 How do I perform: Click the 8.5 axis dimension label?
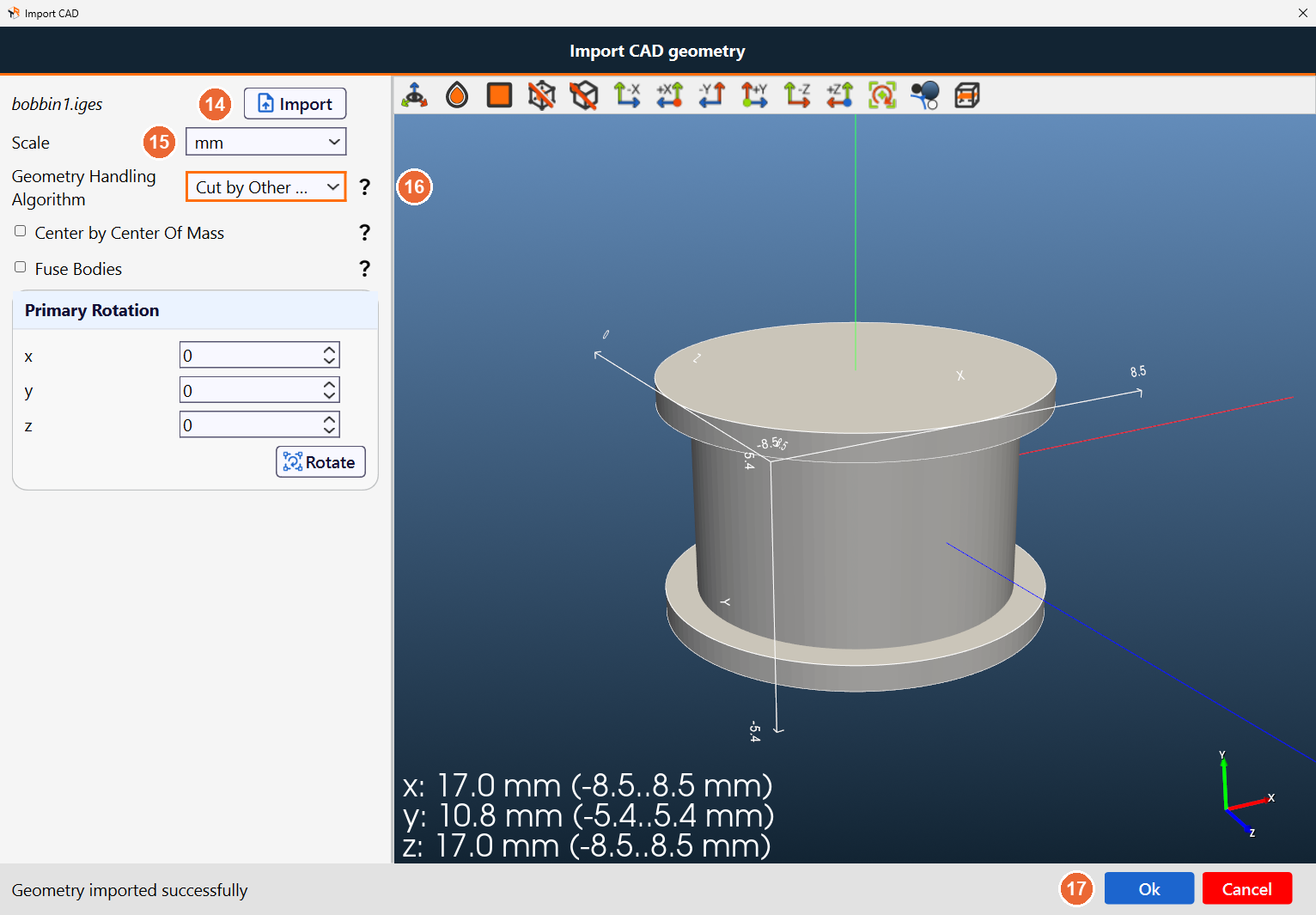(x=1138, y=372)
